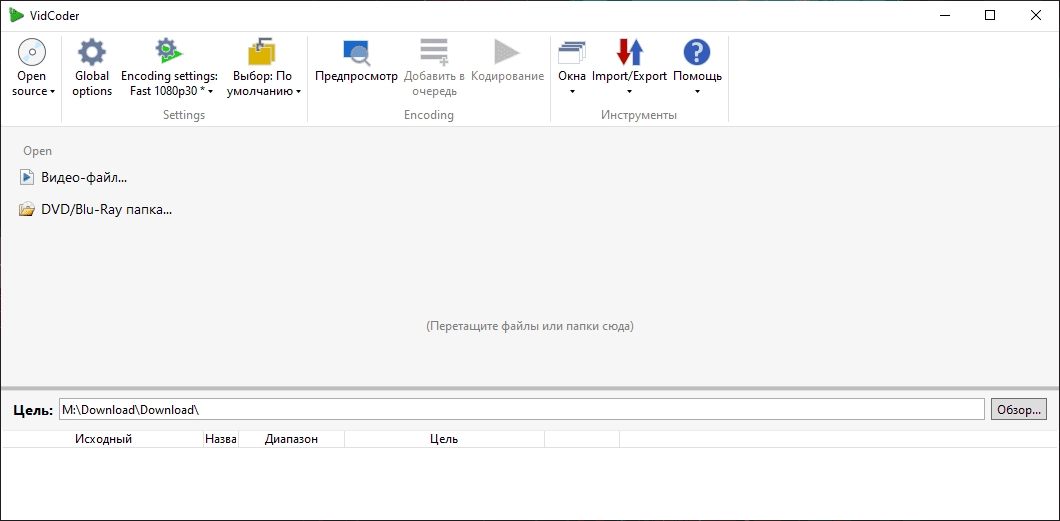The image size is (1060, 521).
Task: Expand the Окна dropdown arrow
Action: pos(572,92)
